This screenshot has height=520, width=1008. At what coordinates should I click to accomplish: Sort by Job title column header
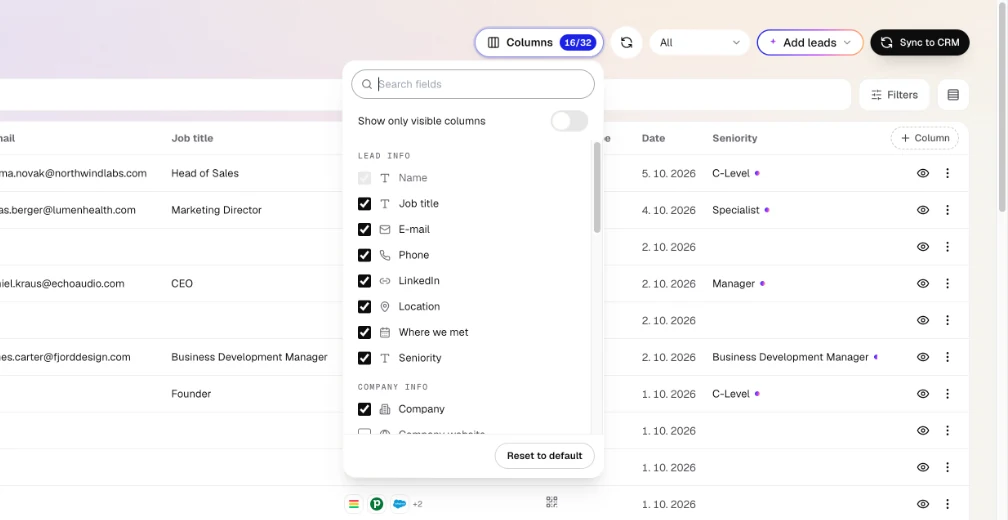[x=192, y=138]
